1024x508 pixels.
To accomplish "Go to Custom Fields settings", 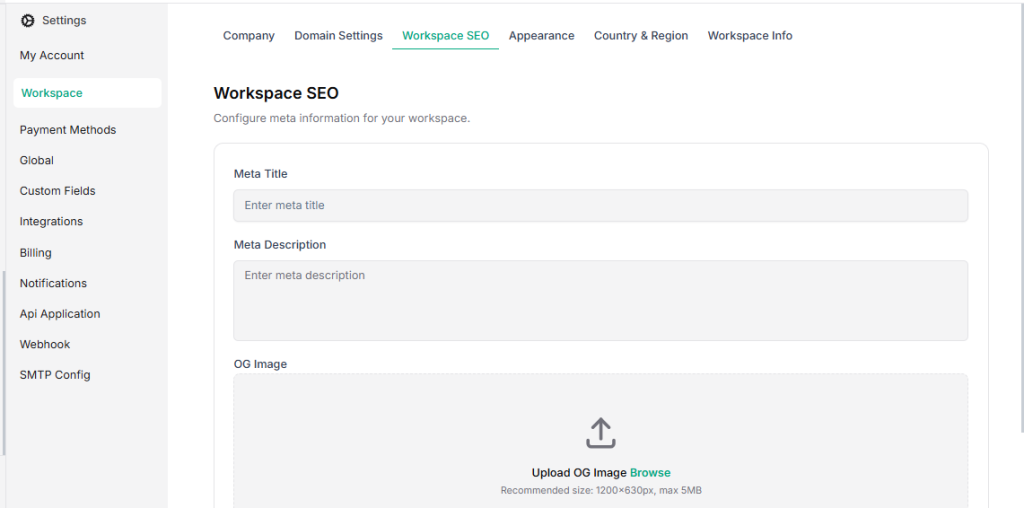I will coord(57,191).
